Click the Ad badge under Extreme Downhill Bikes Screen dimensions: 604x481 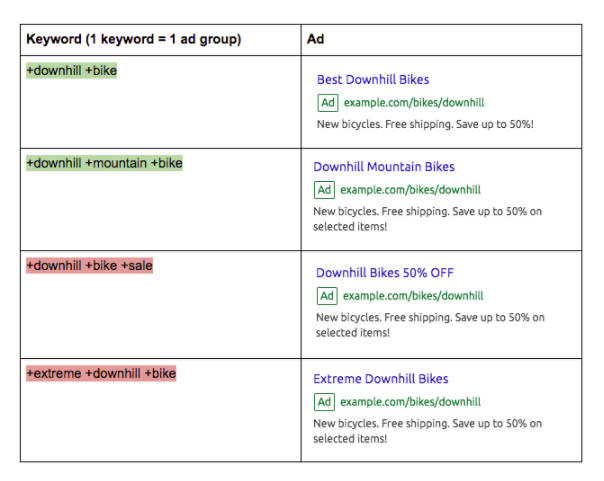pos(324,401)
